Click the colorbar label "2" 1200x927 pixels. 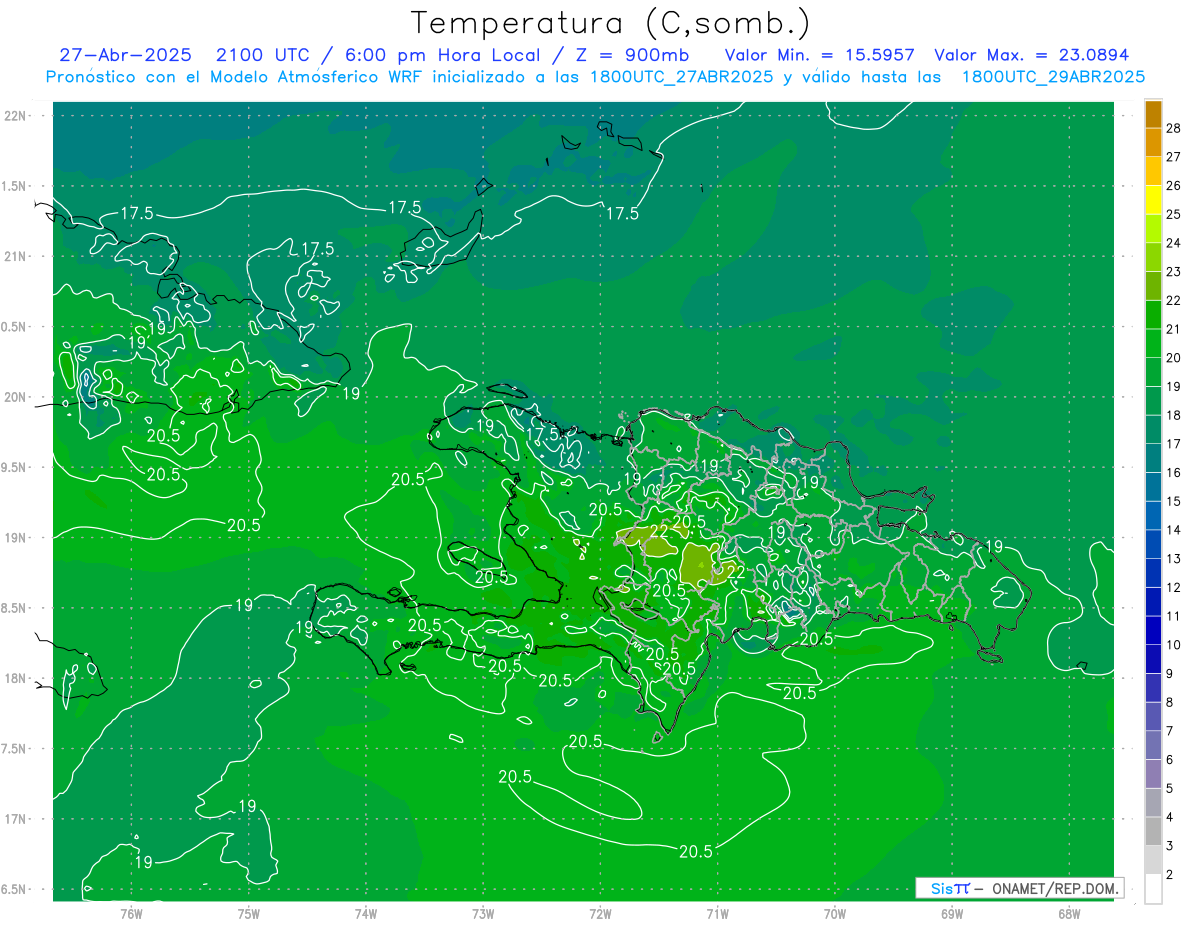[x=1170, y=875]
